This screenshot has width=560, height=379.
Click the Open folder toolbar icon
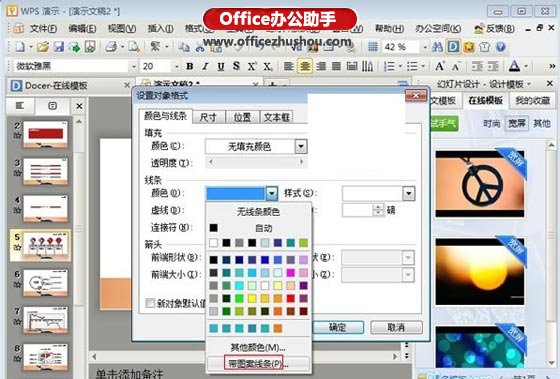tap(42, 47)
